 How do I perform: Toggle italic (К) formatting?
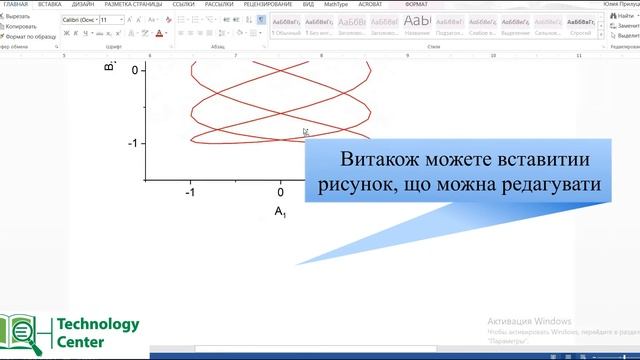(x=76, y=33)
